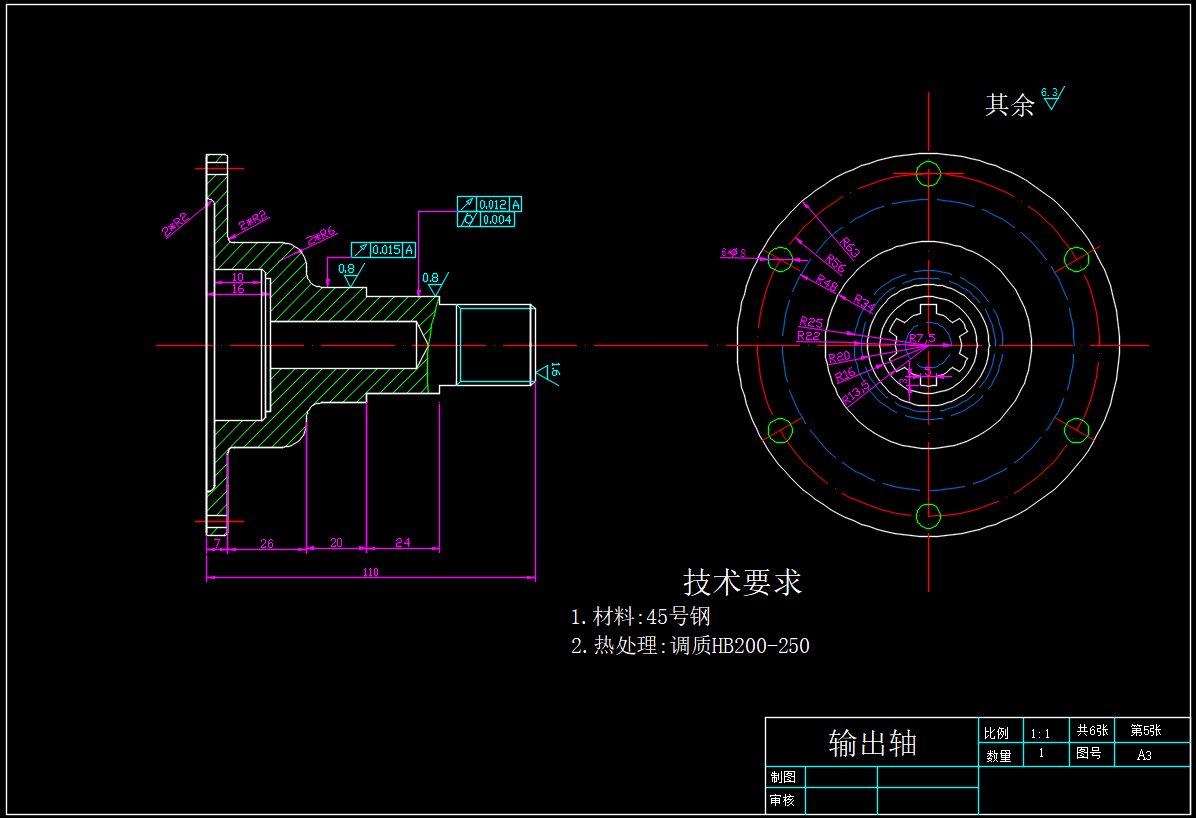Select the 技术要求 heading text
This screenshot has width=1196, height=818.
click(742, 582)
